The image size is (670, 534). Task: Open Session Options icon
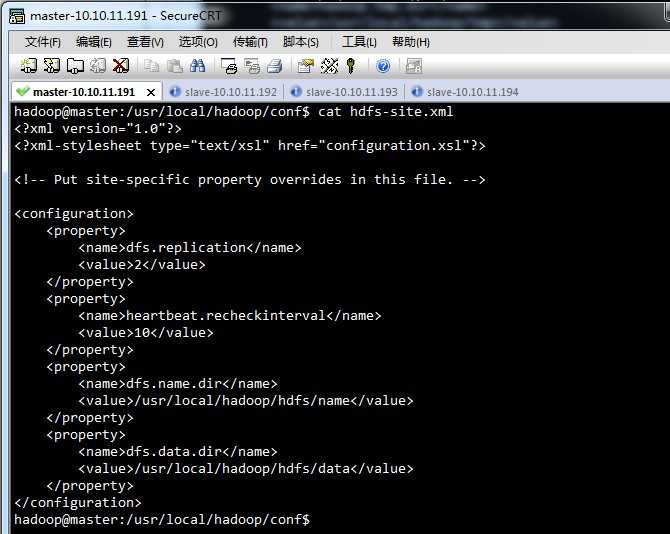click(306, 66)
